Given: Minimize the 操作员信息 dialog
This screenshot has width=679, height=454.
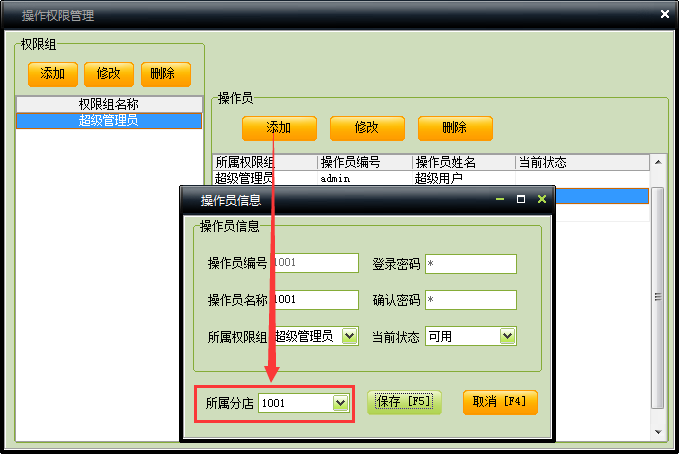Looking at the screenshot, I should pos(500,200).
